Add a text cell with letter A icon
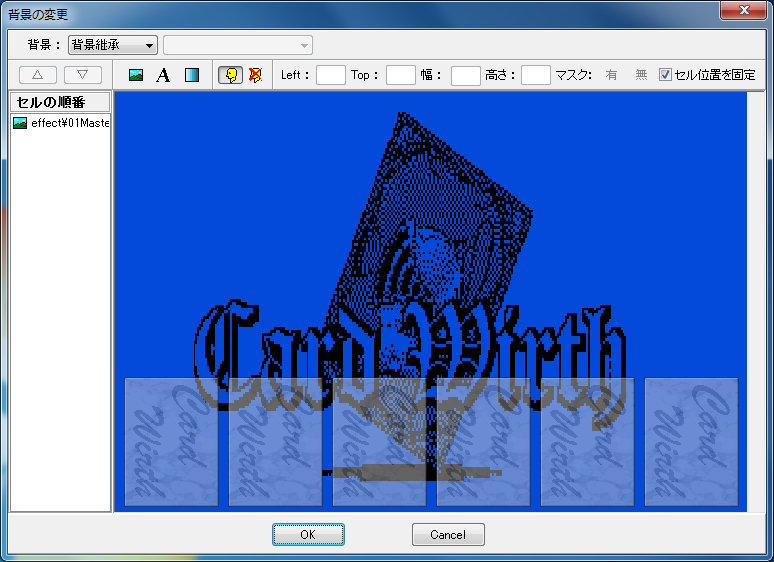The height and width of the screenshot is (562, 774). 163,75
